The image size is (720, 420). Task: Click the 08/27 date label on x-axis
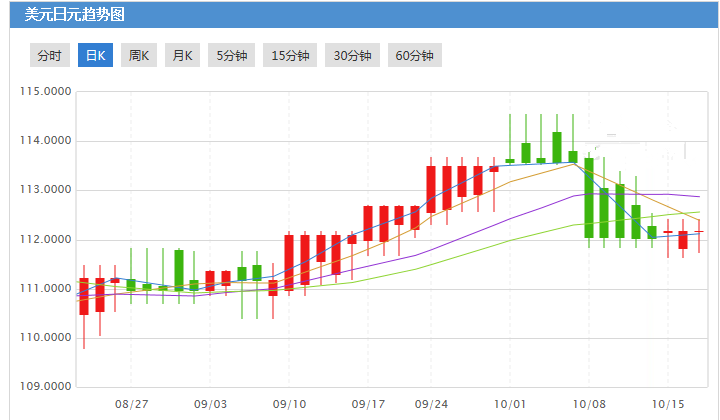[131, 404]
